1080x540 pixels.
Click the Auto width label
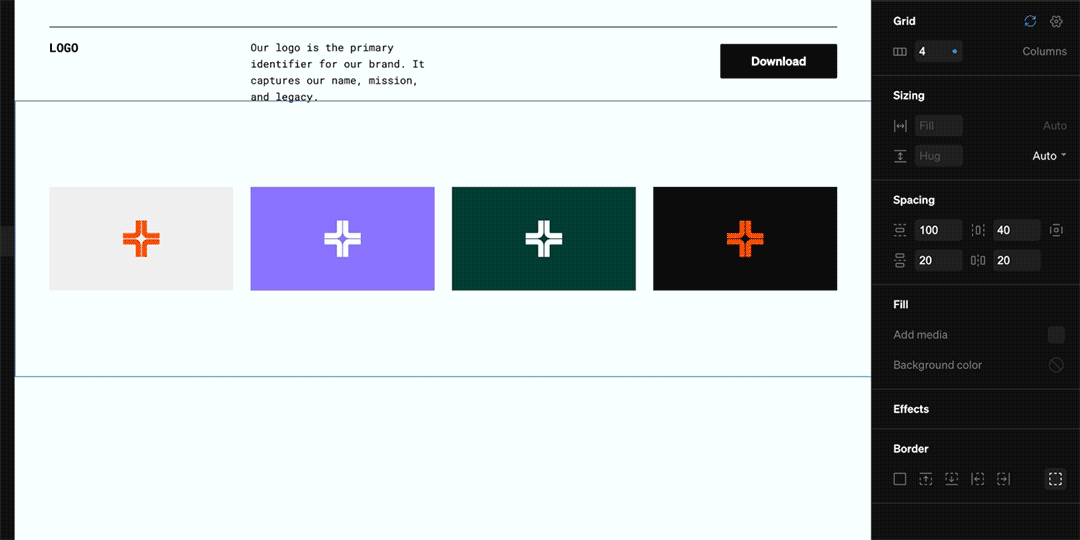click(x=1055, y=126)
